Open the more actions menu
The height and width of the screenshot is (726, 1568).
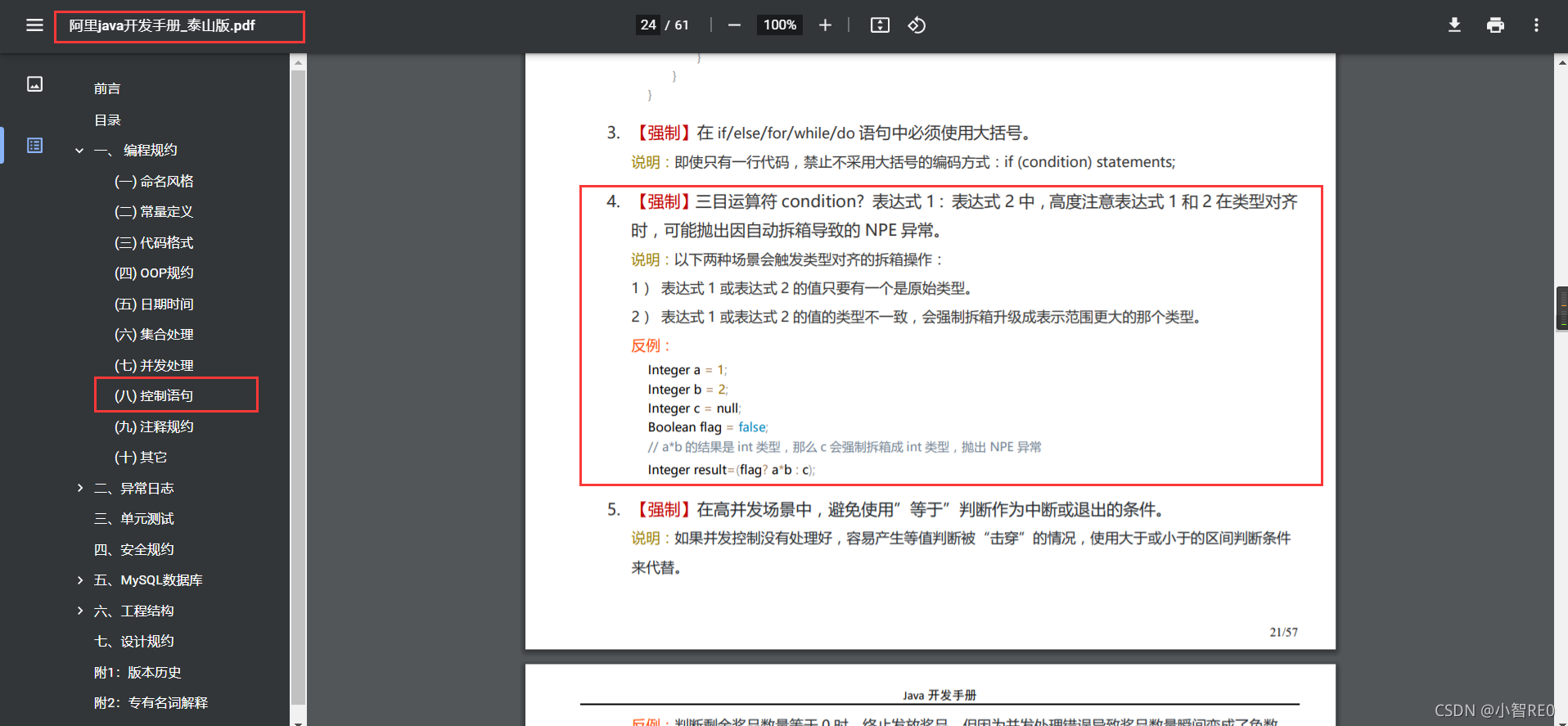click(x=1536, y=25)
